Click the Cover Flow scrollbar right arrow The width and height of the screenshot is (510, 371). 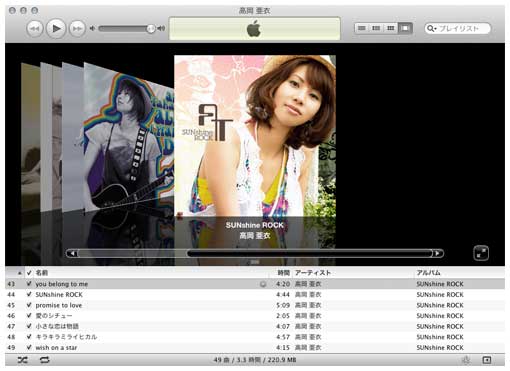(x=437, y=254)
